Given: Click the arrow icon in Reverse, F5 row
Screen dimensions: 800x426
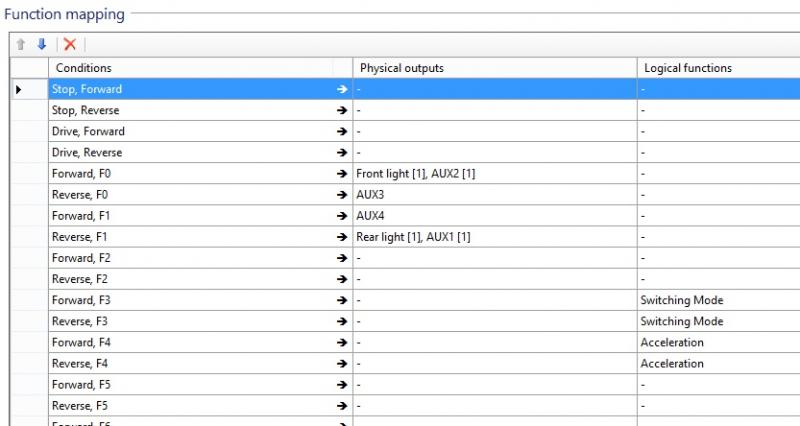Looking at the screenshot, I should [342, 406].
